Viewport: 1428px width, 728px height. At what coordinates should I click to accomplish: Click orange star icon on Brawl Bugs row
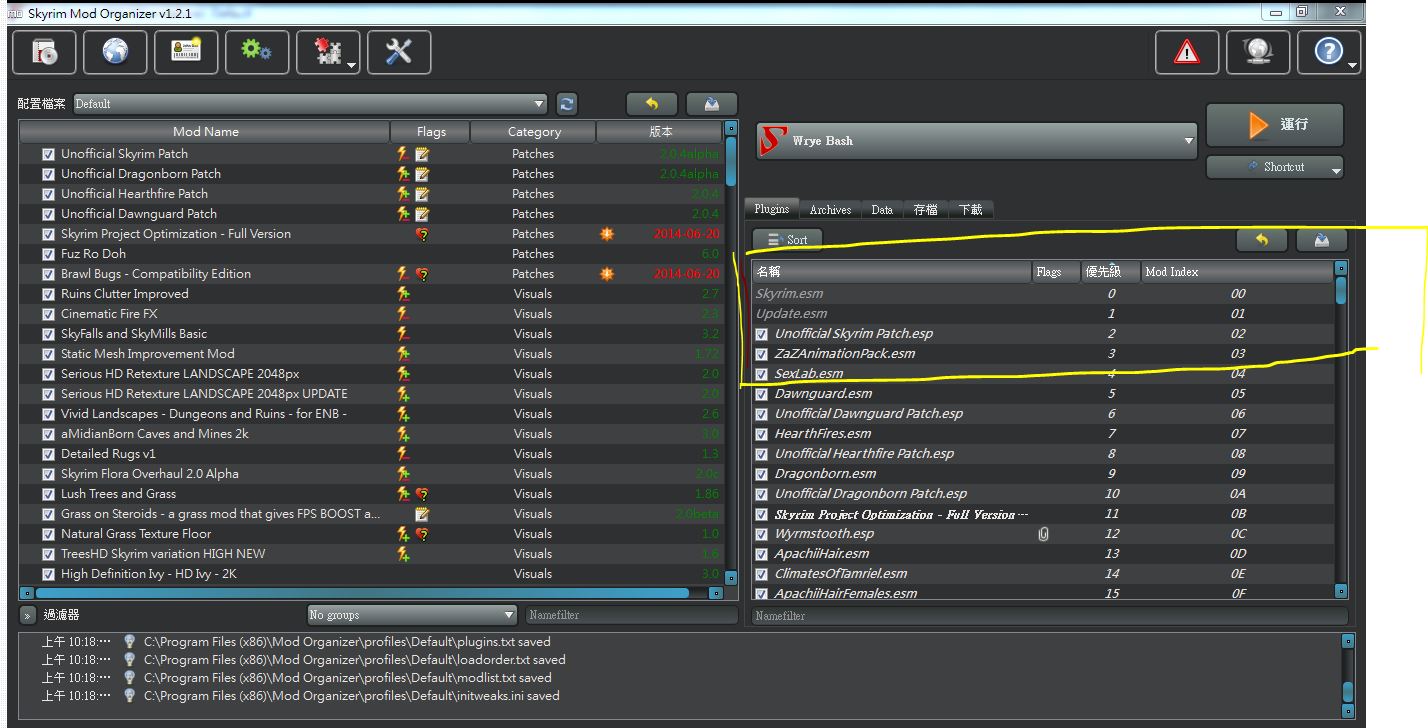pyautogui.click(x=607, y=274)
